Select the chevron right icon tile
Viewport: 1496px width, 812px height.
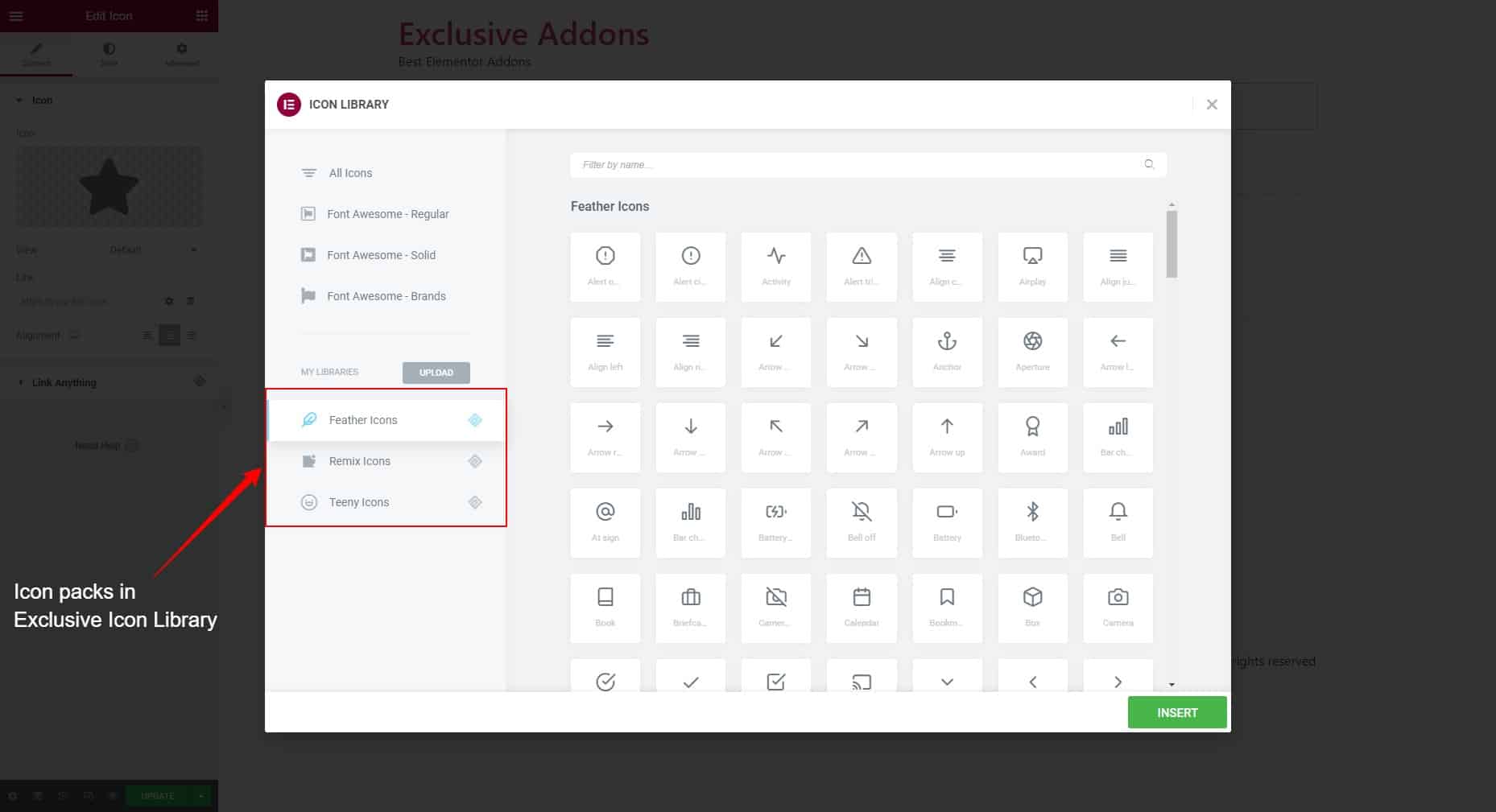point(1118,675)
